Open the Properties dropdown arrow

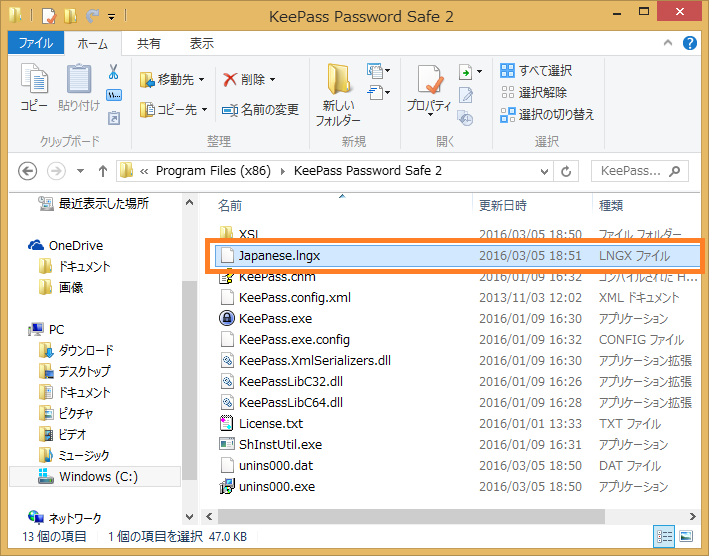tap(429, 114)
